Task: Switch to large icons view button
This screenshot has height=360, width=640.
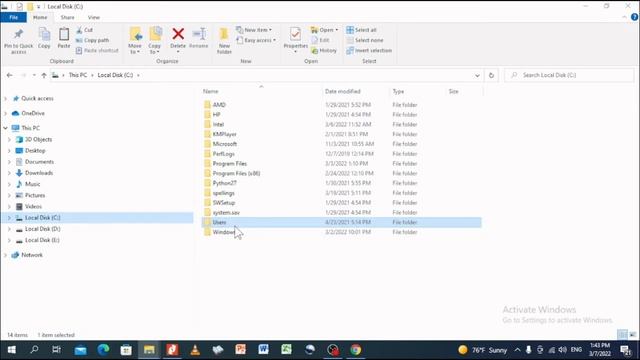Action: [x=633, y=335]
